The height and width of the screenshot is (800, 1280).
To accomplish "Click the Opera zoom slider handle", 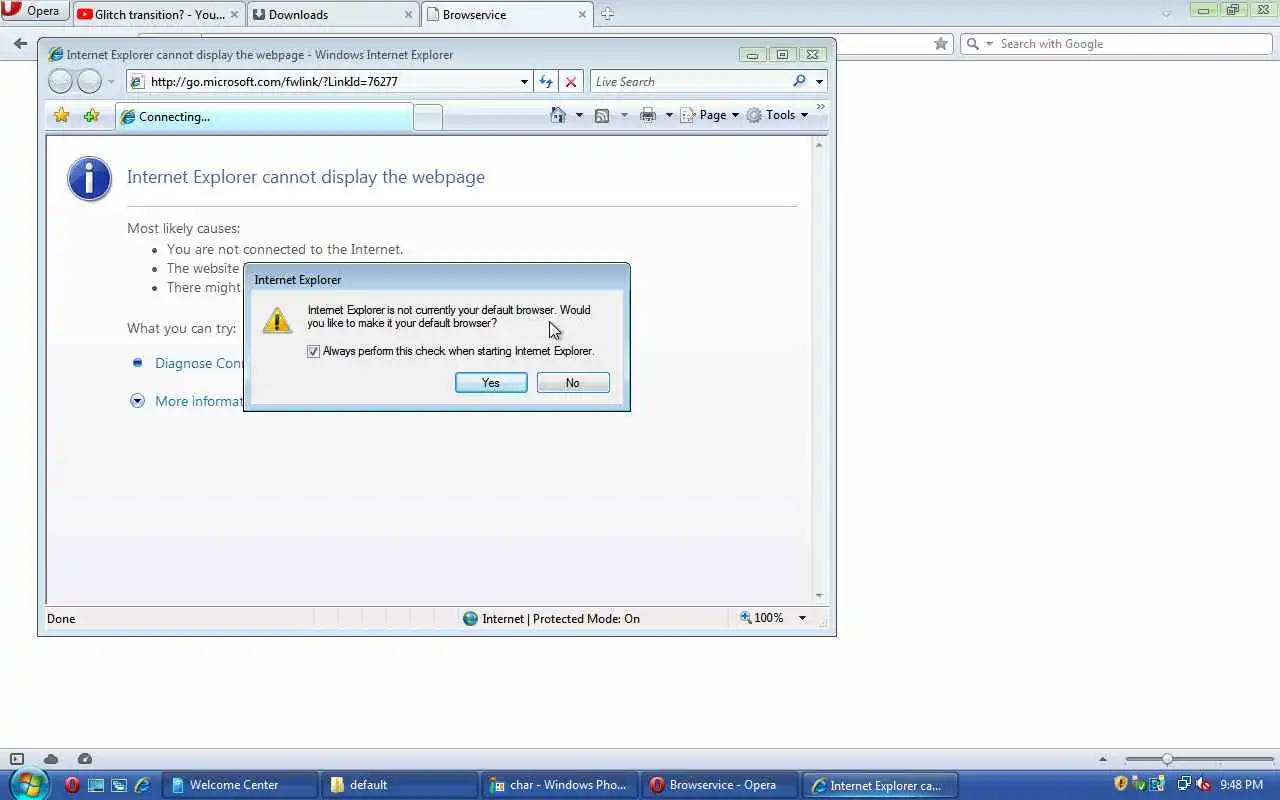I will 1167,759.
